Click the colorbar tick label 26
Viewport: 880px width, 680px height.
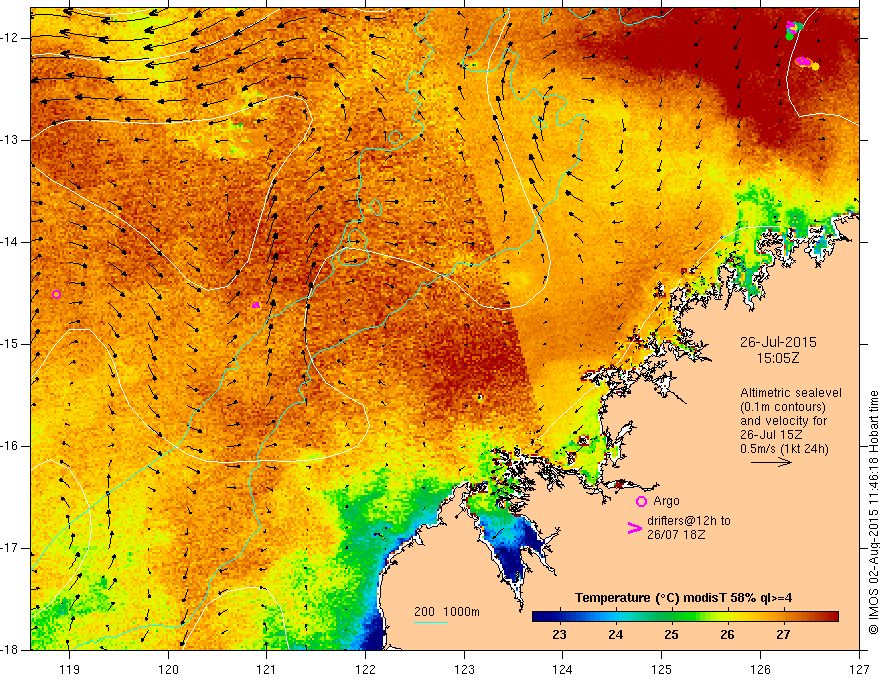click(727, 635)
